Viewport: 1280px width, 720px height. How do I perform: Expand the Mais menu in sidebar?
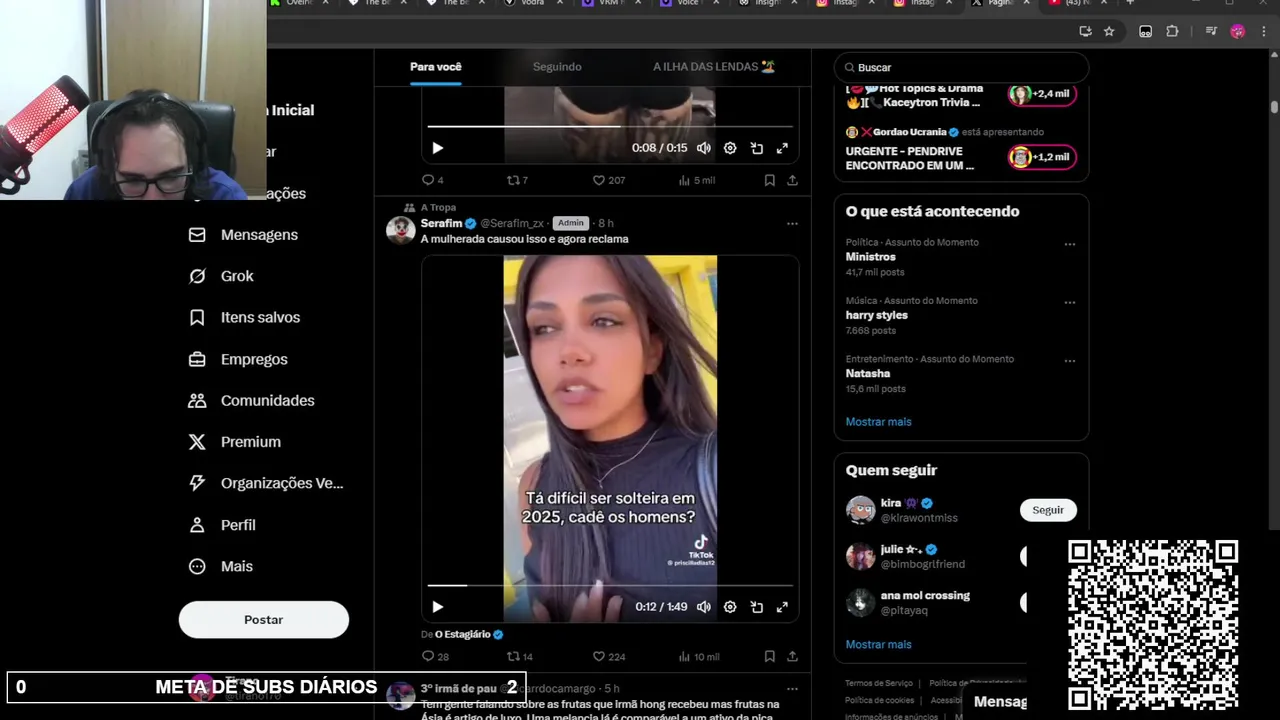click(221, 566)
